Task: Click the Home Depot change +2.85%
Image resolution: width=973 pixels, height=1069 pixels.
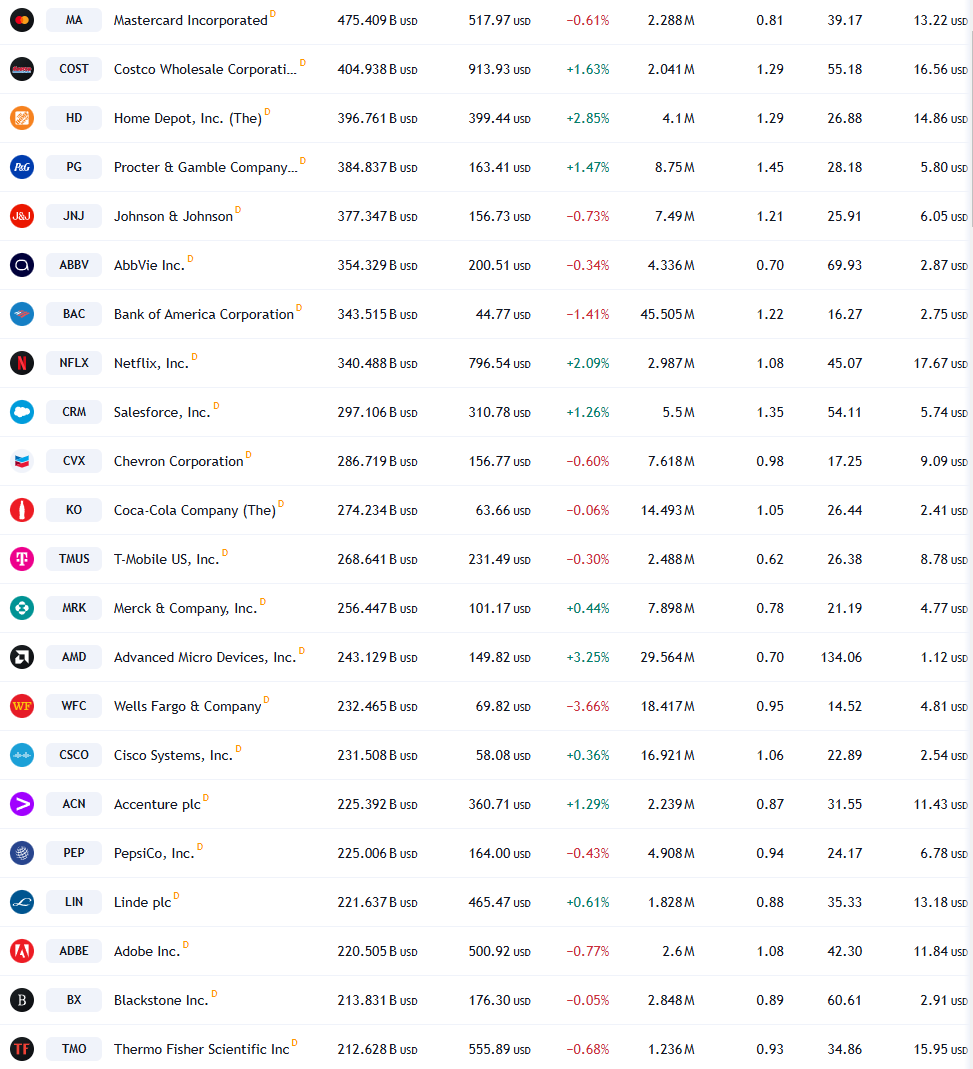Action: [x=588, y=118]
